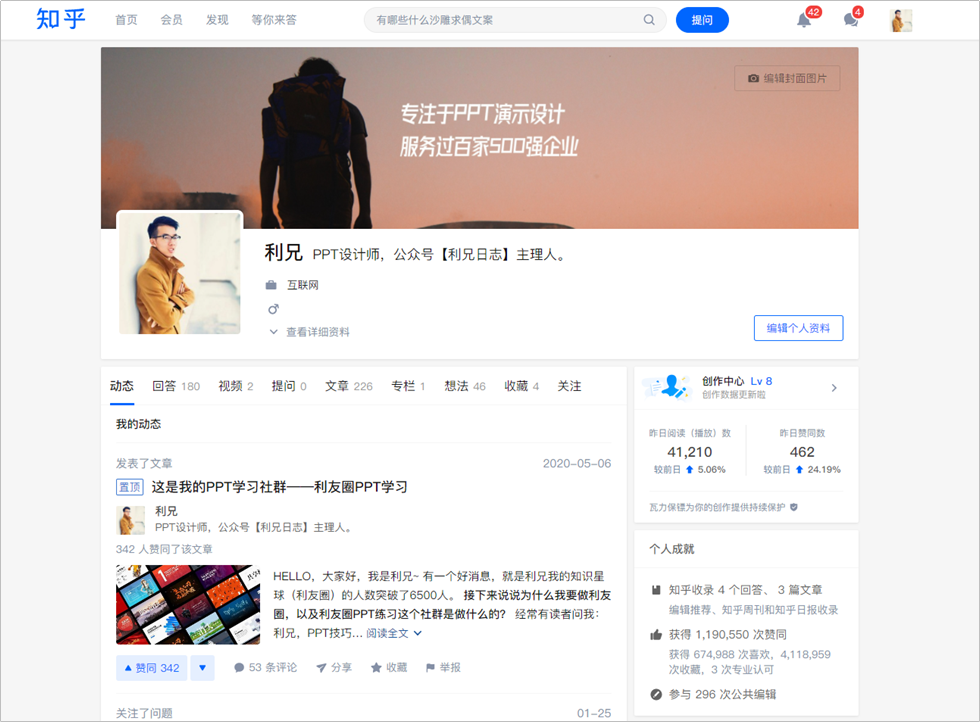Screen dimensions: 980x722
Task: Open the PPT article cover thumbnail
Action: tap(188, 604)
